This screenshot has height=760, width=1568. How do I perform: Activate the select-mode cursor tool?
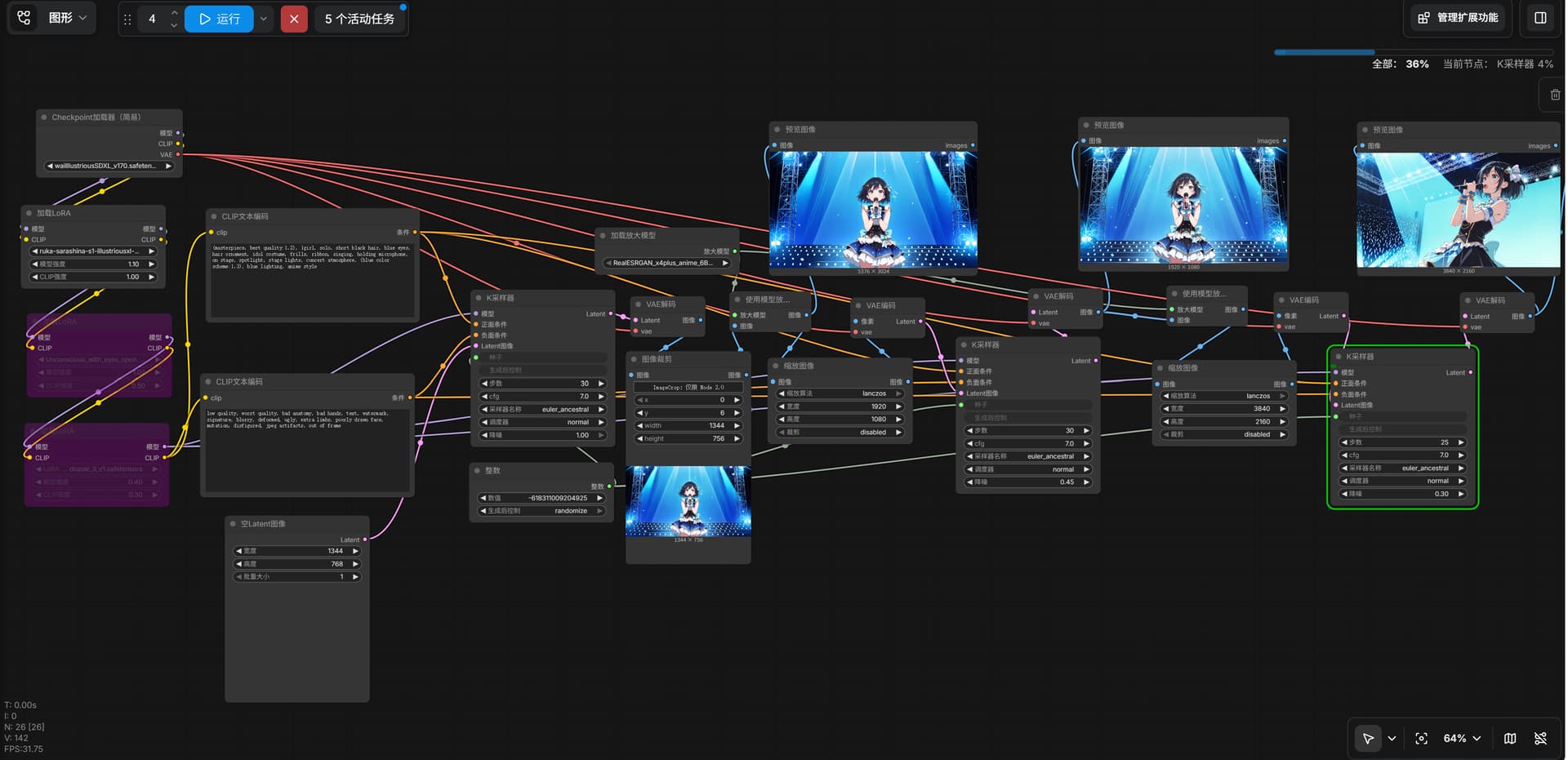coord(1368,738)
